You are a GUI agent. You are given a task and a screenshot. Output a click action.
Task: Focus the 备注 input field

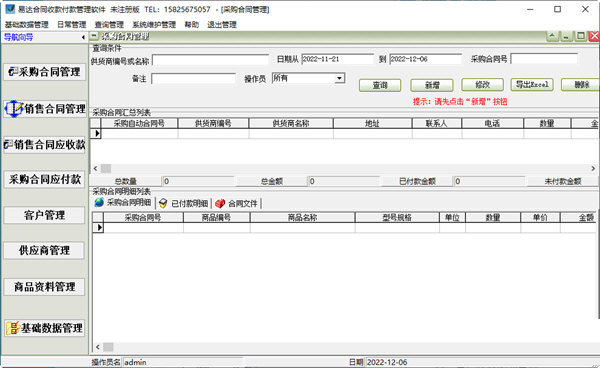click(193, 79)
